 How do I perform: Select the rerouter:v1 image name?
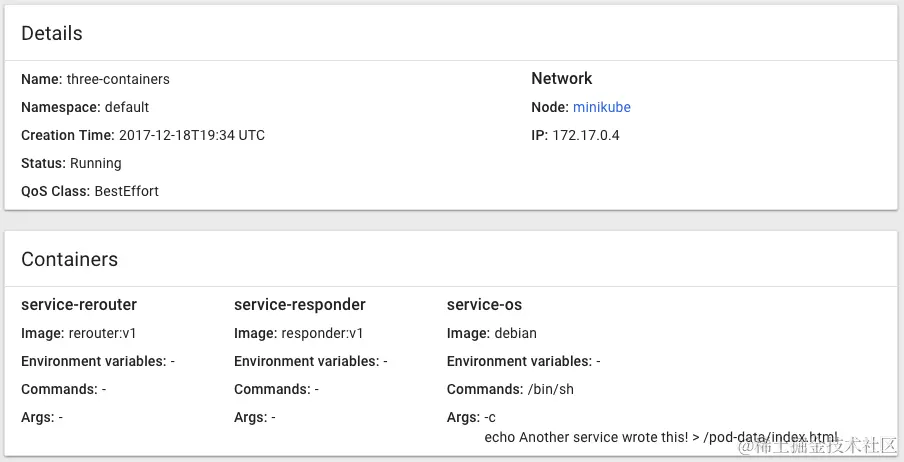(x=103, y=333)
